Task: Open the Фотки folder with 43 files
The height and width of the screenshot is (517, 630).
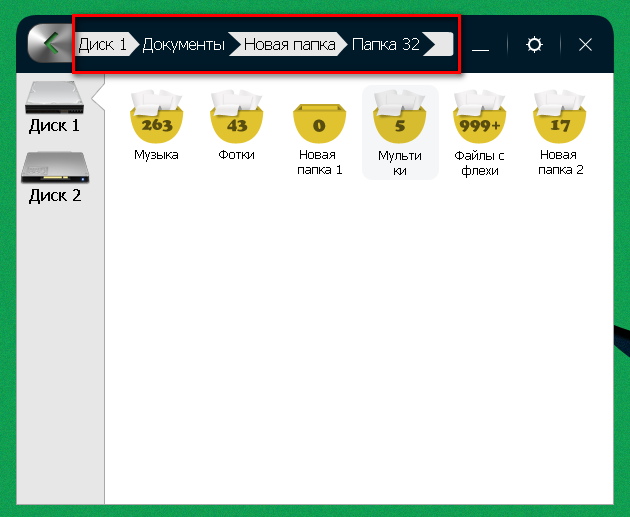Action: (x=236, y=117)
